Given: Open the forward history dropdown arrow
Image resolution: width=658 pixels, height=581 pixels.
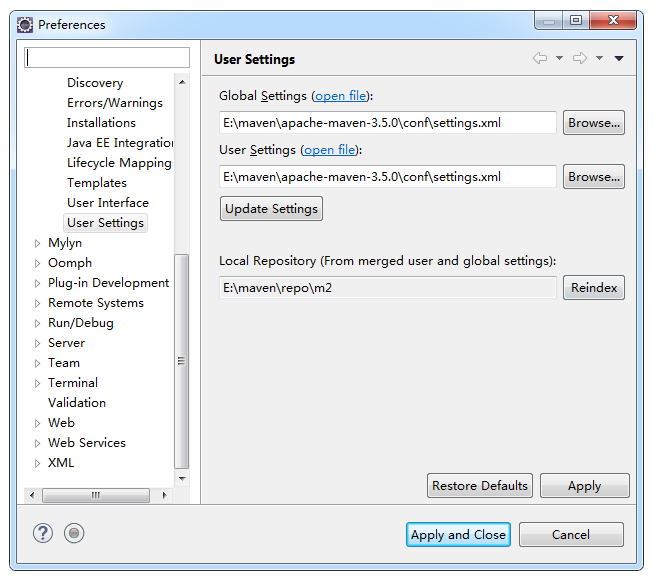Looking at the screenshot, I should click(x=600, y=58).
